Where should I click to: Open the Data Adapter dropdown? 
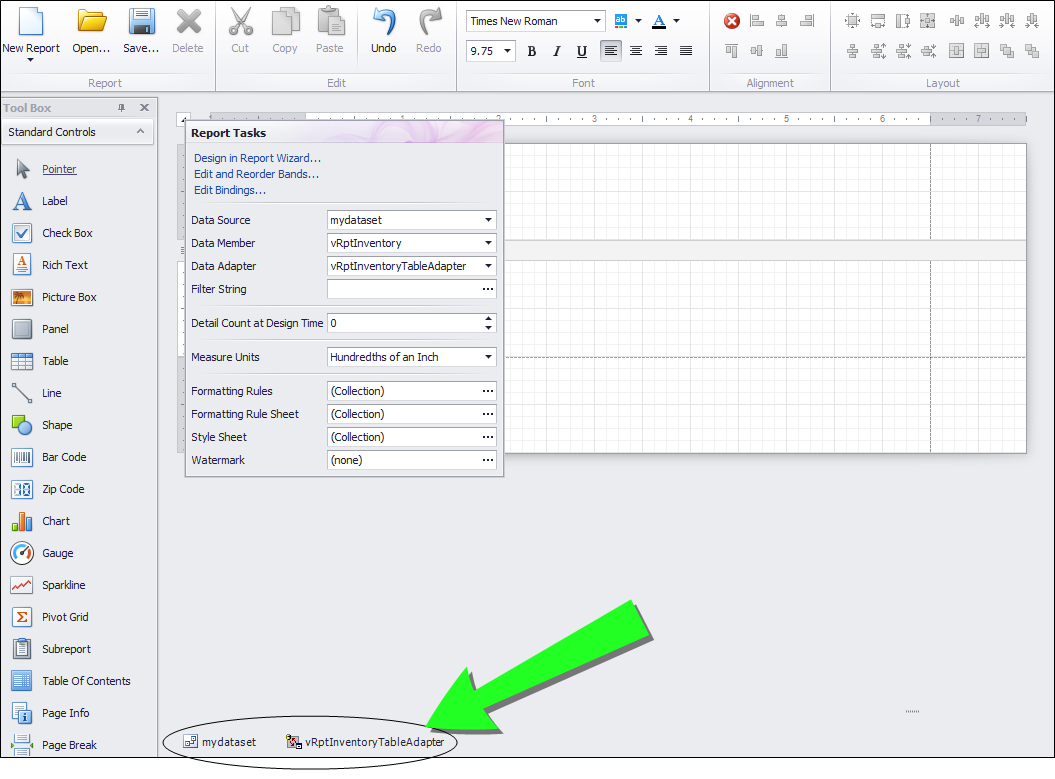pos(488,266)
